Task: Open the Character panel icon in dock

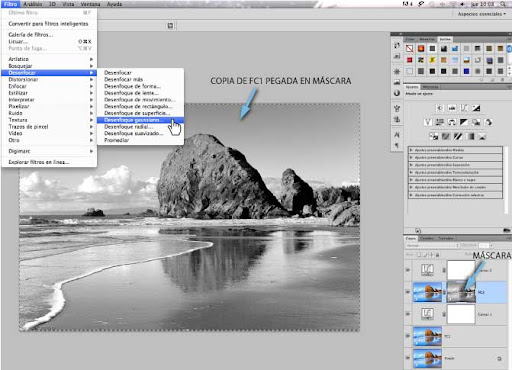Action: click(397, 135)
